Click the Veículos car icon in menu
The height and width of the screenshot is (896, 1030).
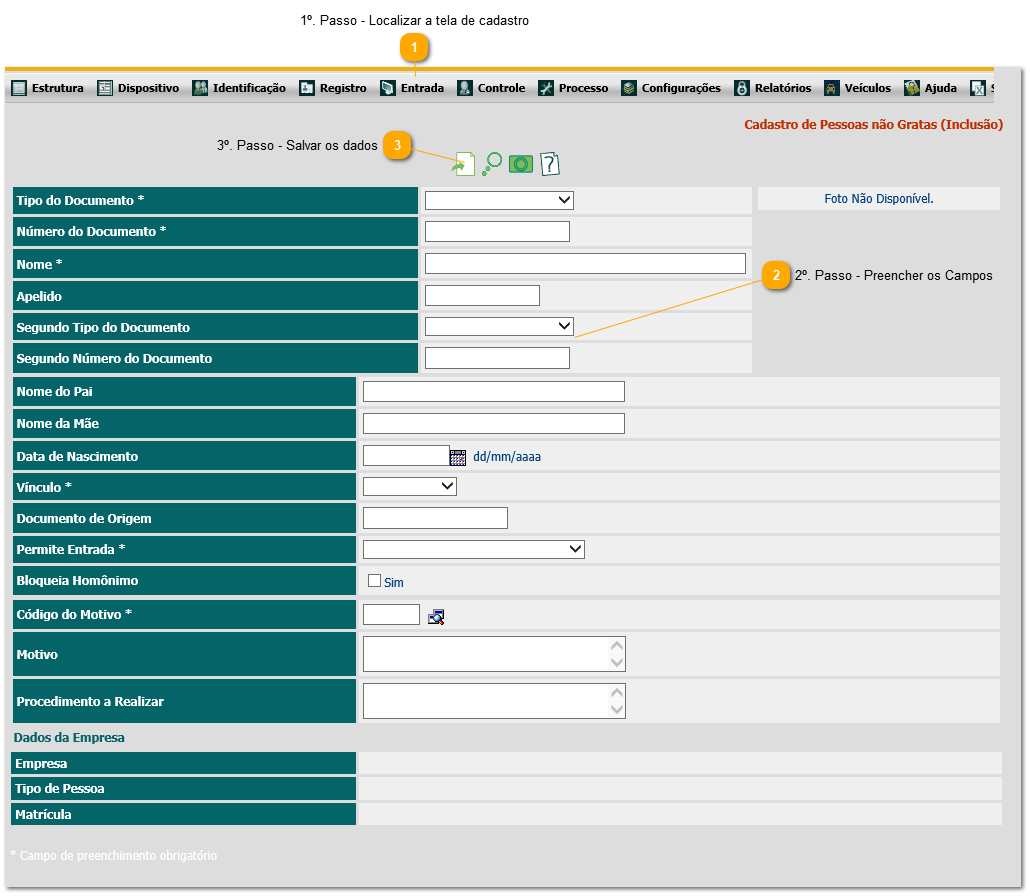832,88
